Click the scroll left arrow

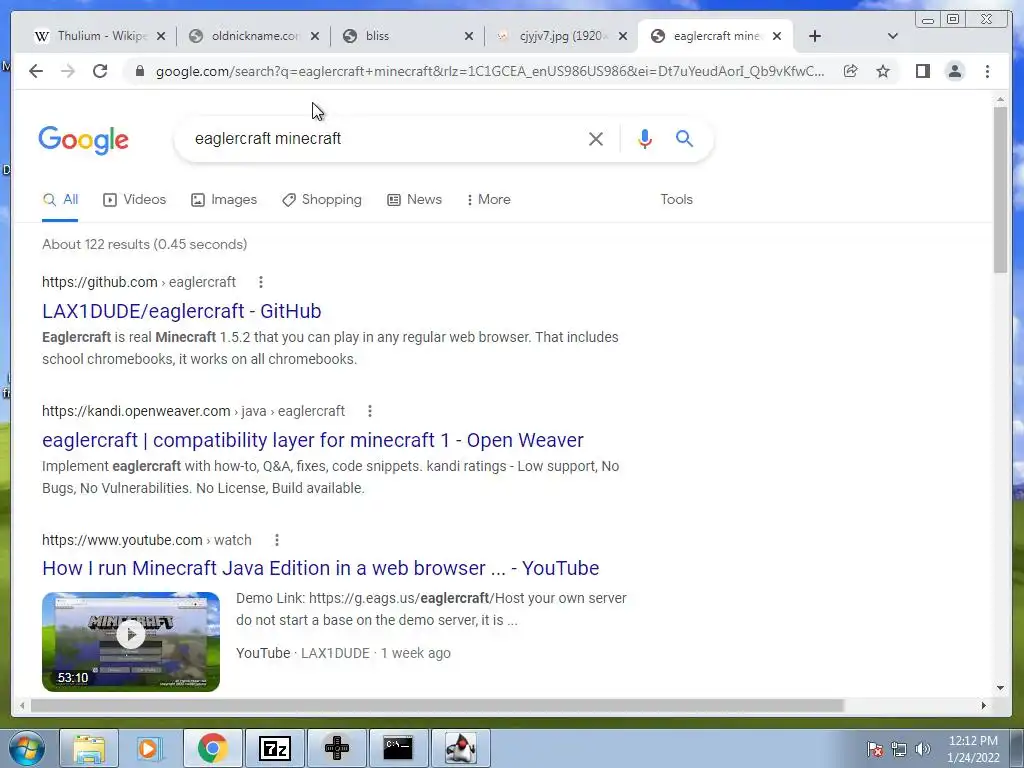tap(22, 705)
